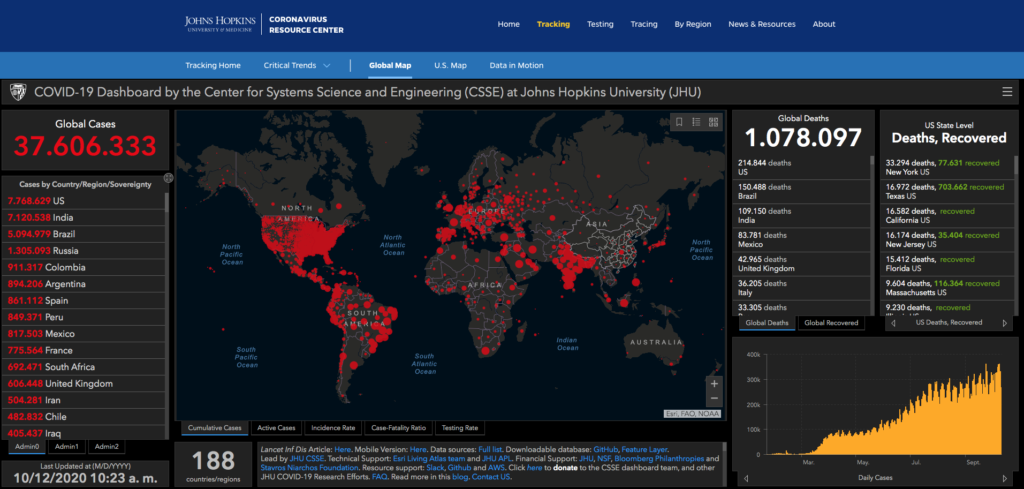Switch to the Global Recovered tab
This screenshot has height=489, width=1024.
pyautogui.click(x=831, y=323)
